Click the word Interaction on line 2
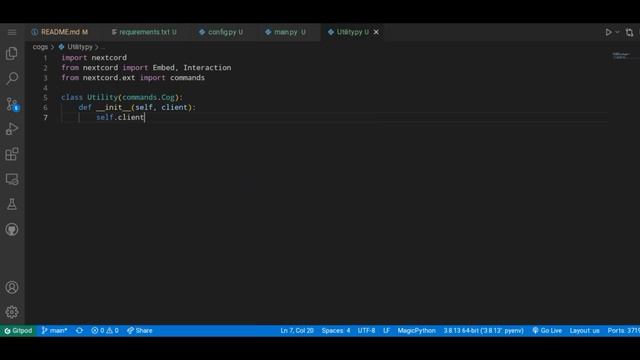 pyautogui.click(x=207, y=67)
